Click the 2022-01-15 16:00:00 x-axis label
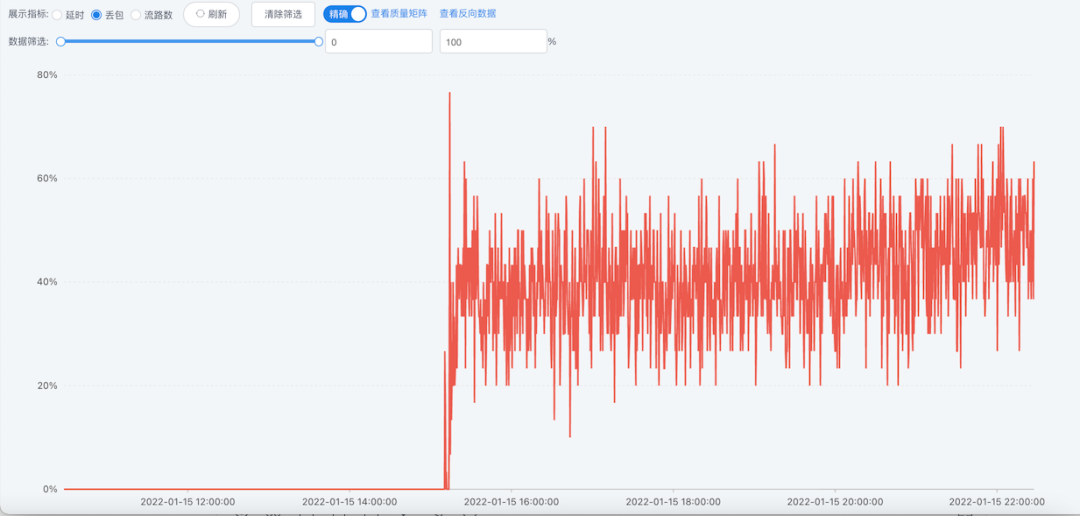1080x516 pixels. point(511,502)
